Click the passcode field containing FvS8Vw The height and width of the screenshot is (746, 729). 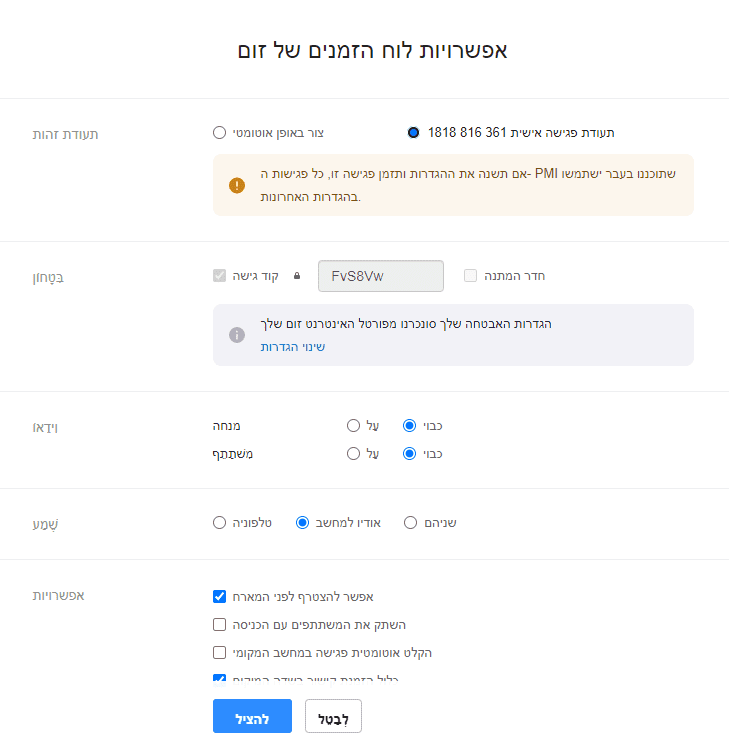point(380,276)
